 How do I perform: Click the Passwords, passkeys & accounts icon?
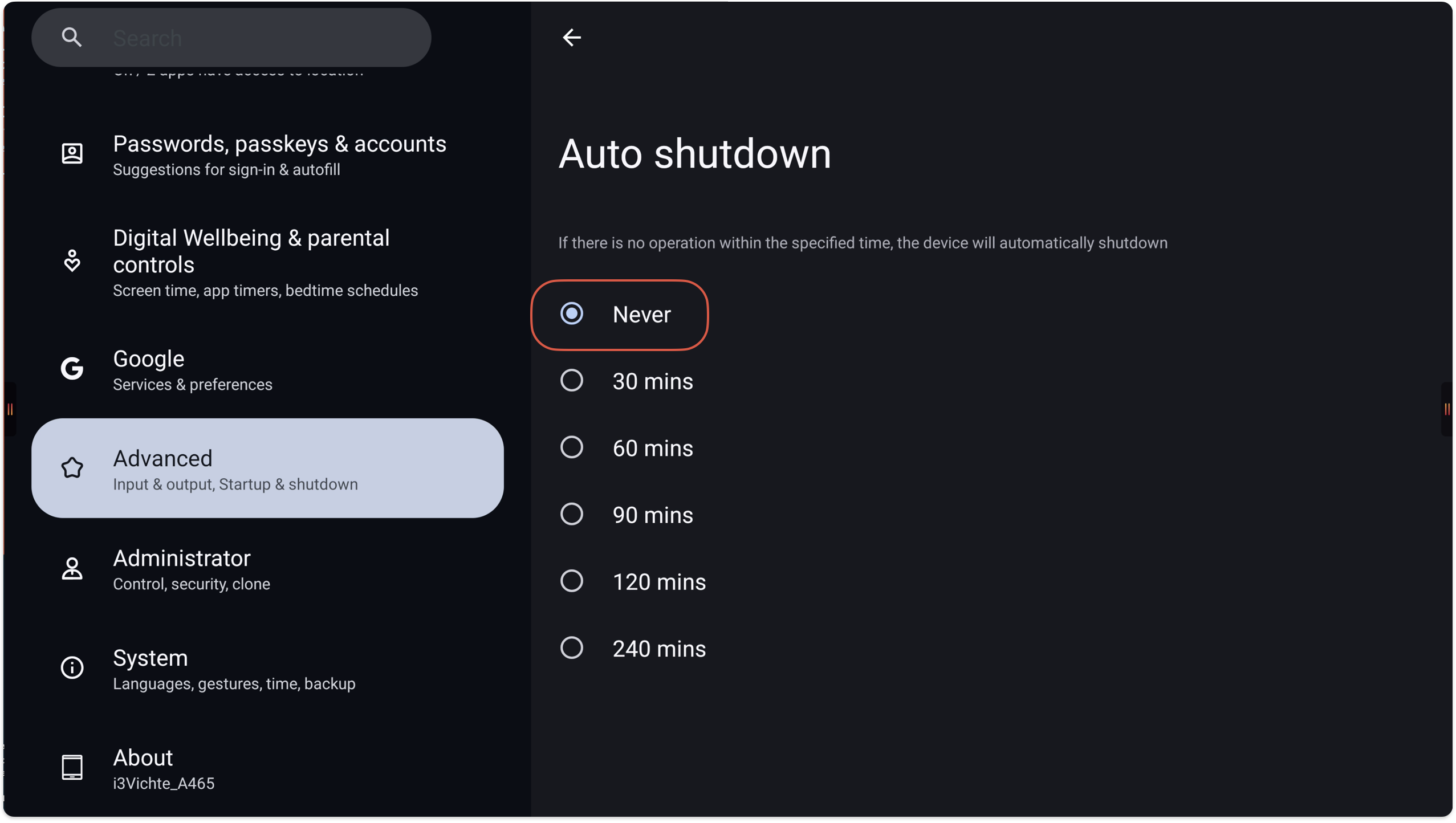pyautogui.click(x=72, y=154)
